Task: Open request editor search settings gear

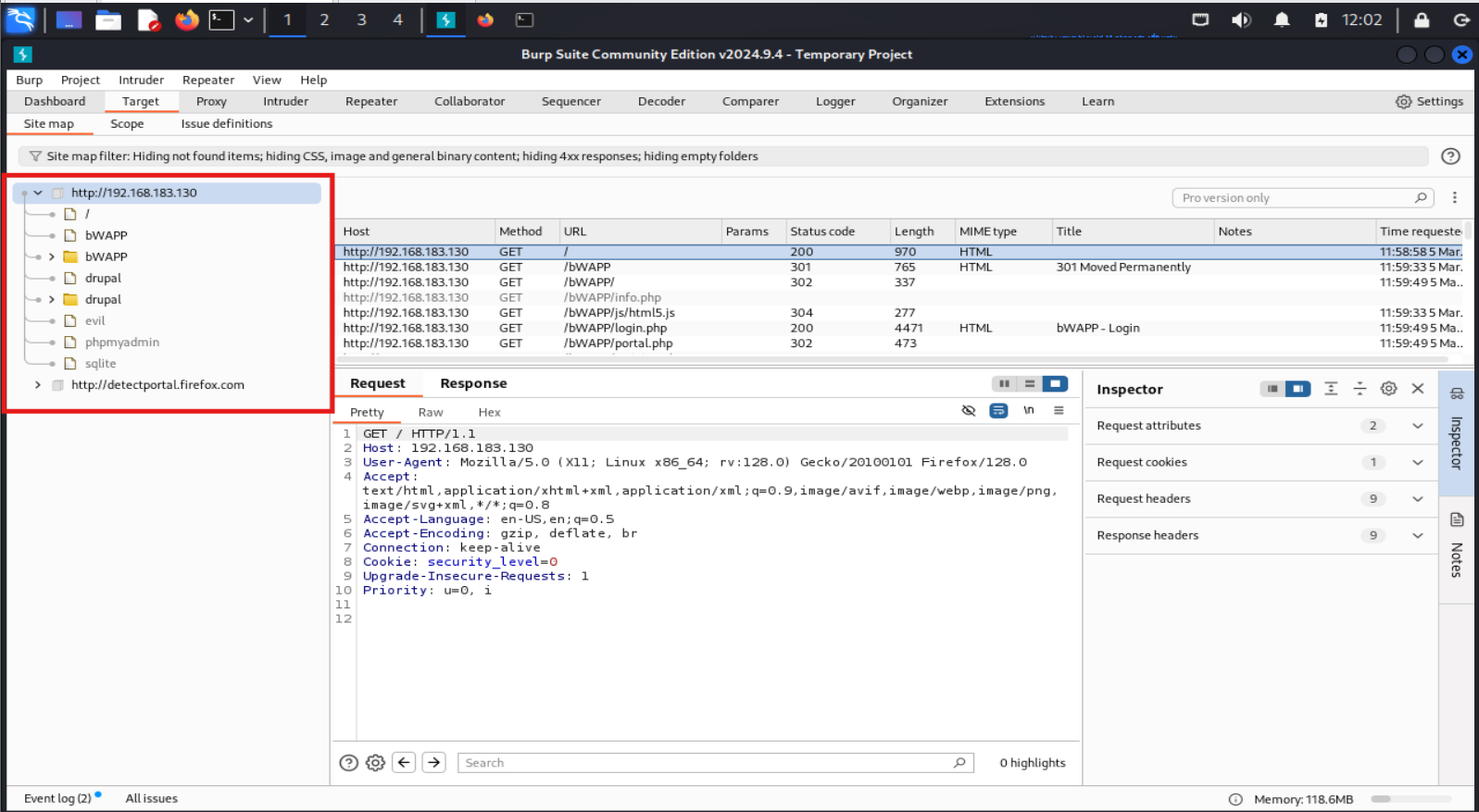Action: click(375, 763)
